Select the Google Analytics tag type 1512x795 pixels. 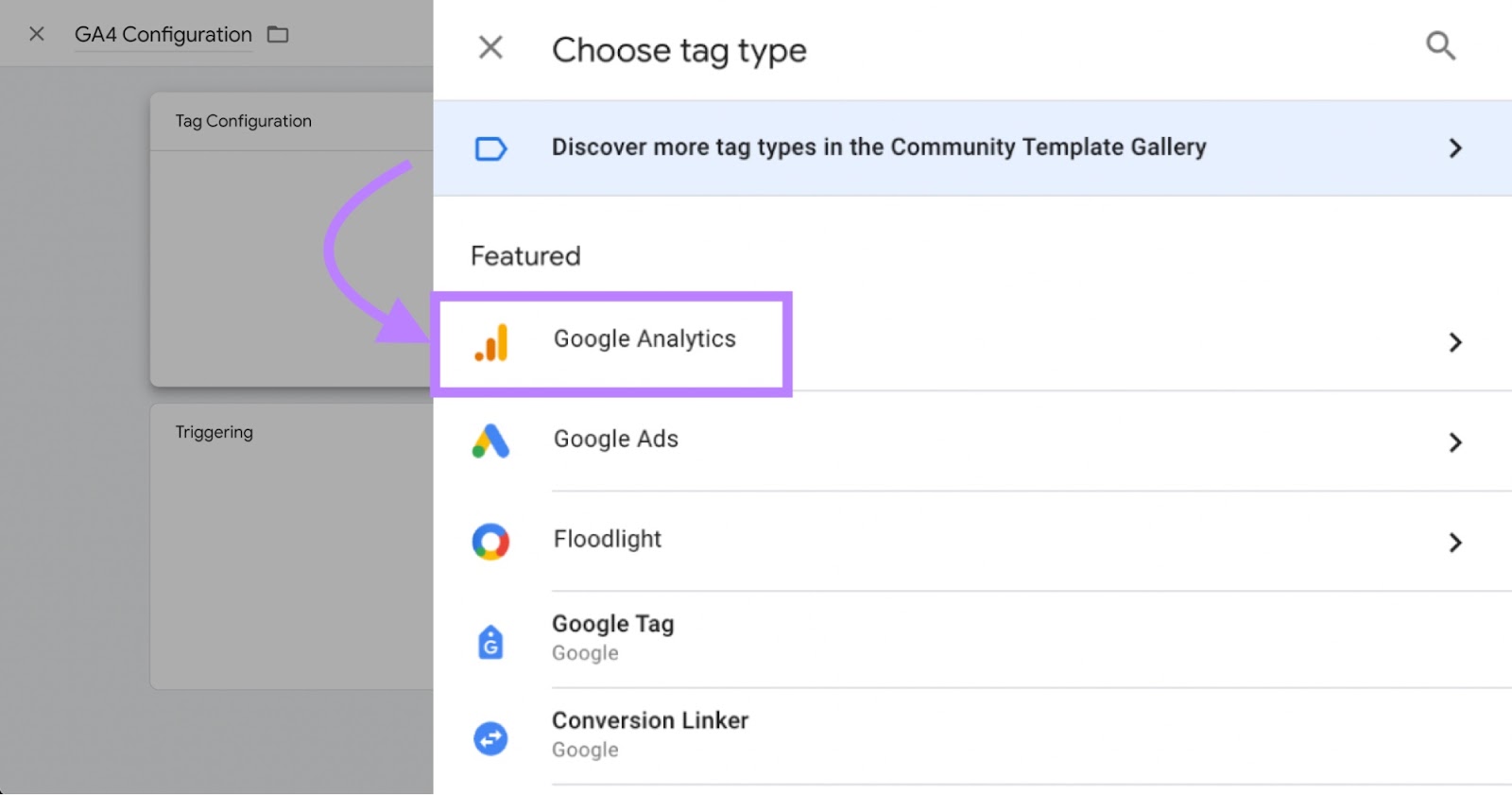coord(644,339)
